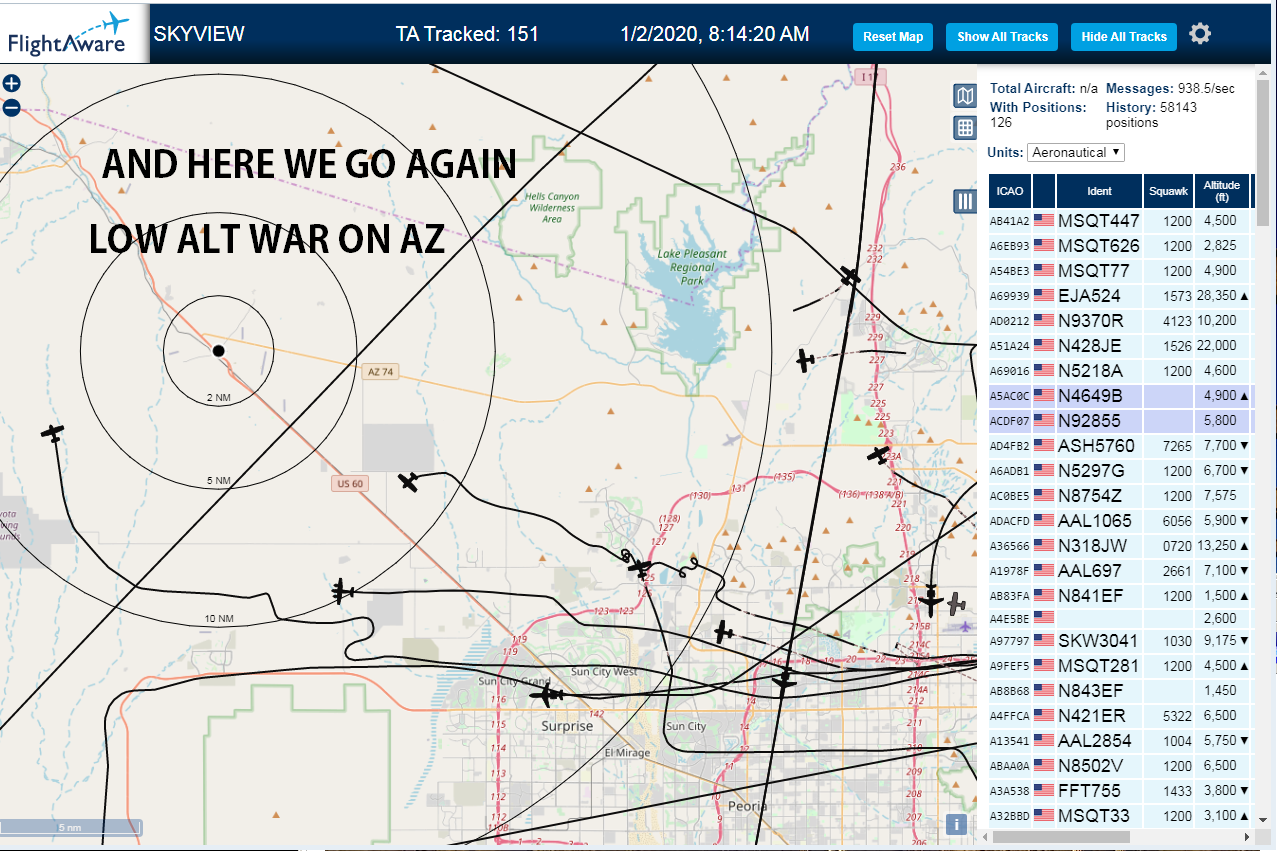Toggle the grid overlay icon

tap(964, 127)
